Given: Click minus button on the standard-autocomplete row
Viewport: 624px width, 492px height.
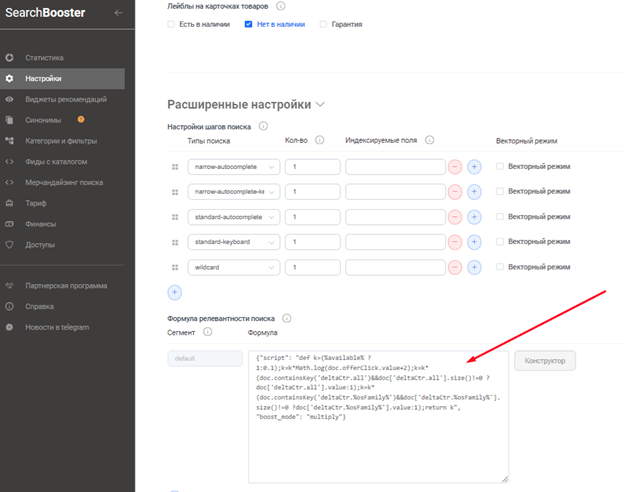Looking at the screenshot, I should [x=455, y=217].
